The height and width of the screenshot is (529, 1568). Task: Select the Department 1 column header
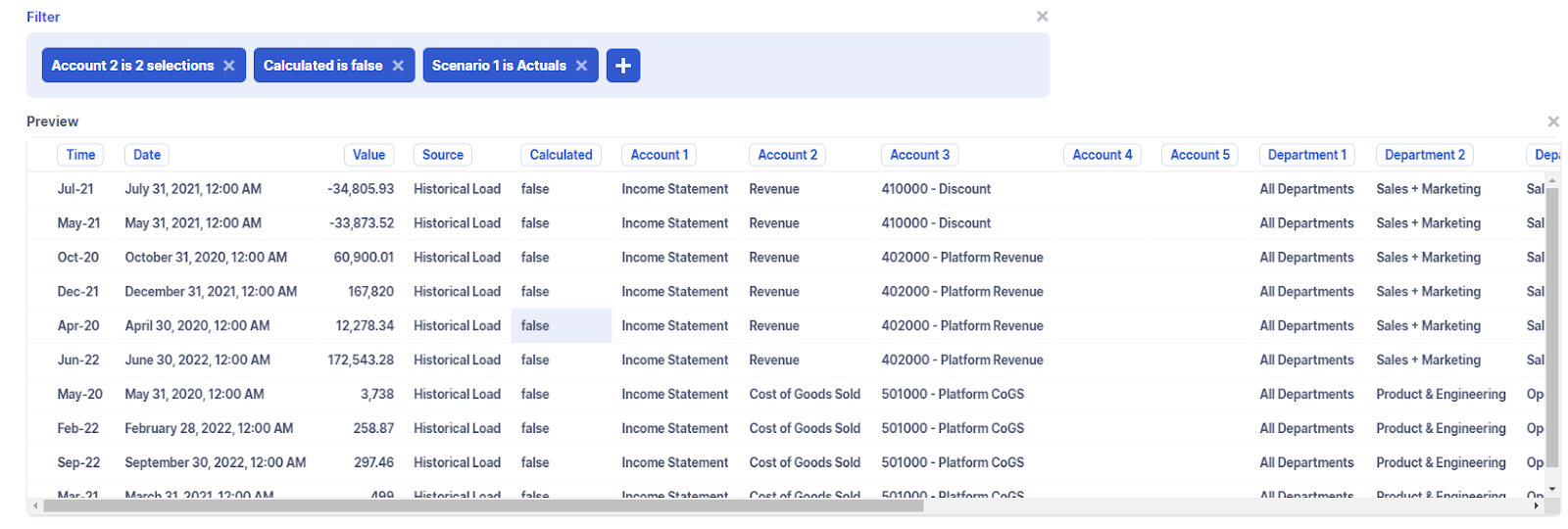tap(1306, 155)
